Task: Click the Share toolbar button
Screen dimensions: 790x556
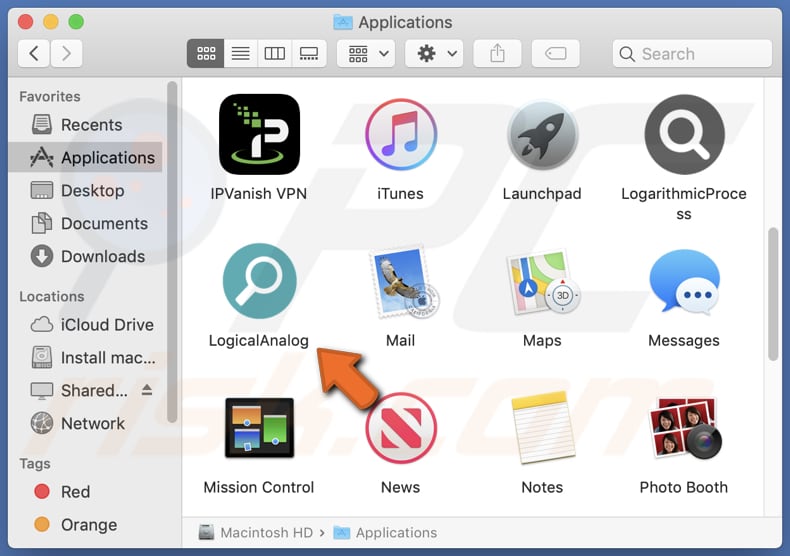Action: [x=497, y=53]
